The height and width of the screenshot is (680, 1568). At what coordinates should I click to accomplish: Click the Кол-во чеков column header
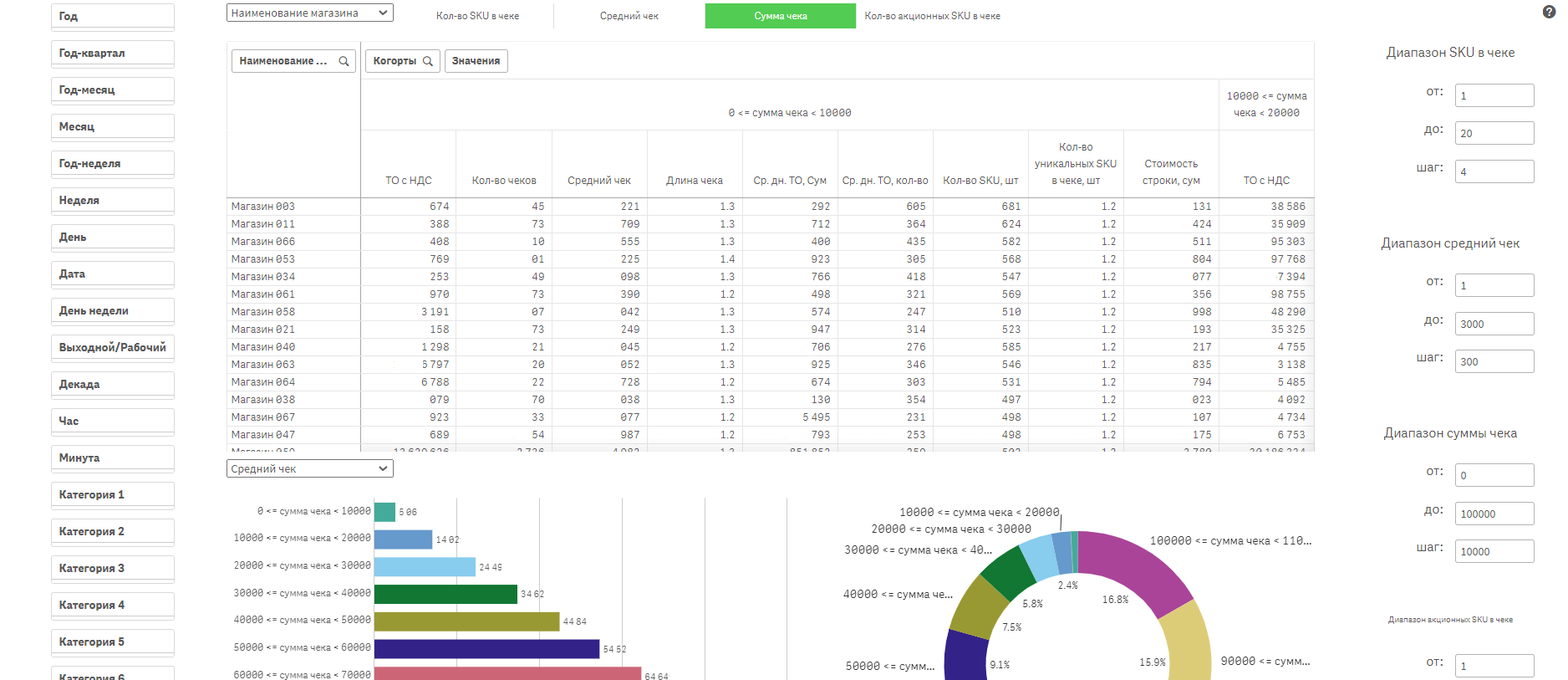[x=504, y=181]
